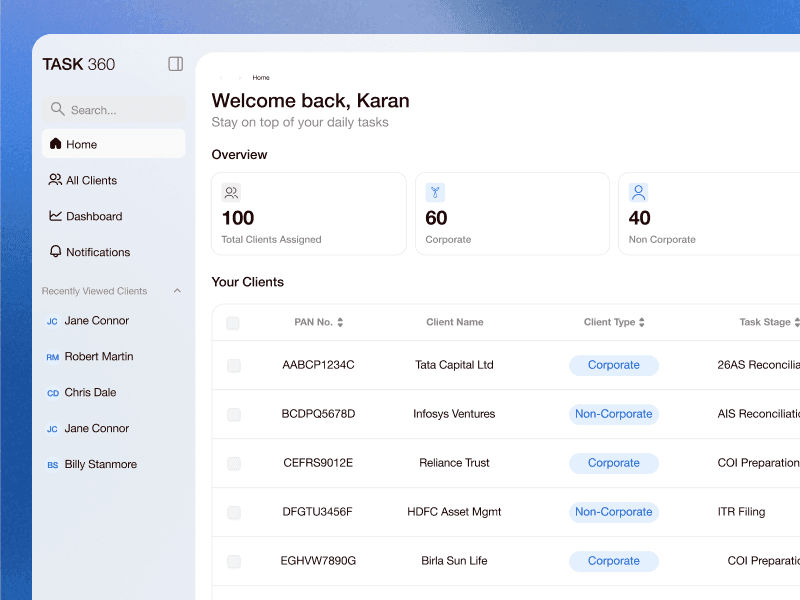The height and width of the screenshot is (600, 800).
Task: Check the Birla Sun Life row checkbox
Action: point(234,561)
